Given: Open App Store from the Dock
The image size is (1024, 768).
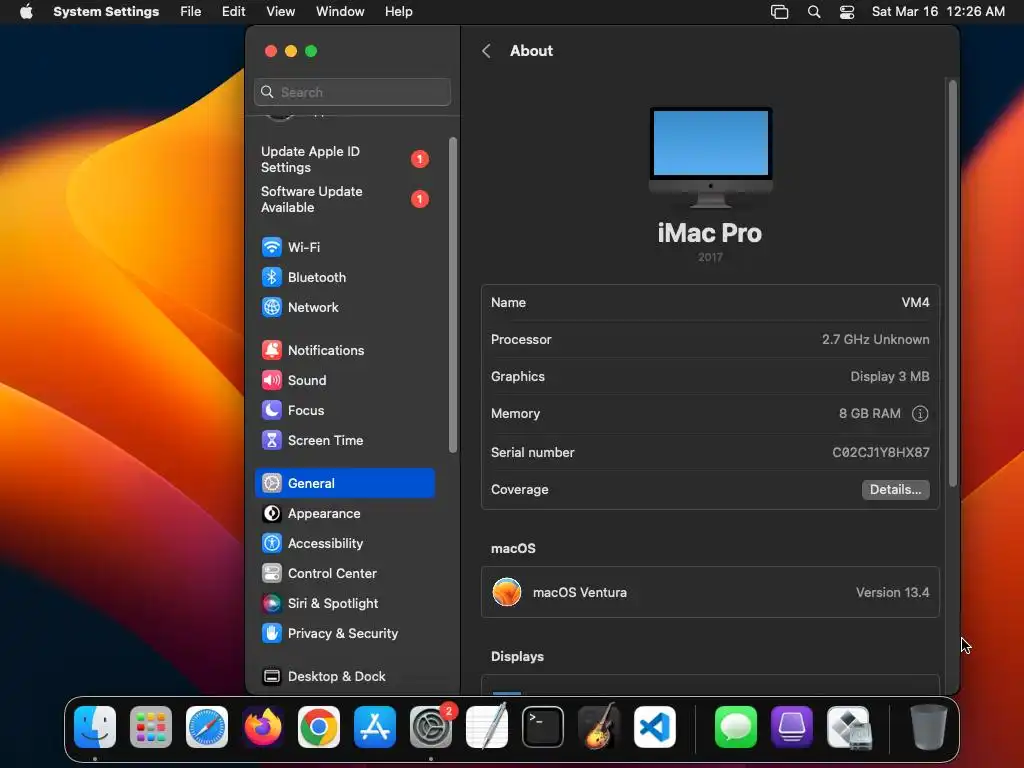Looking at the screenshot, I should [x=375, y=727].
